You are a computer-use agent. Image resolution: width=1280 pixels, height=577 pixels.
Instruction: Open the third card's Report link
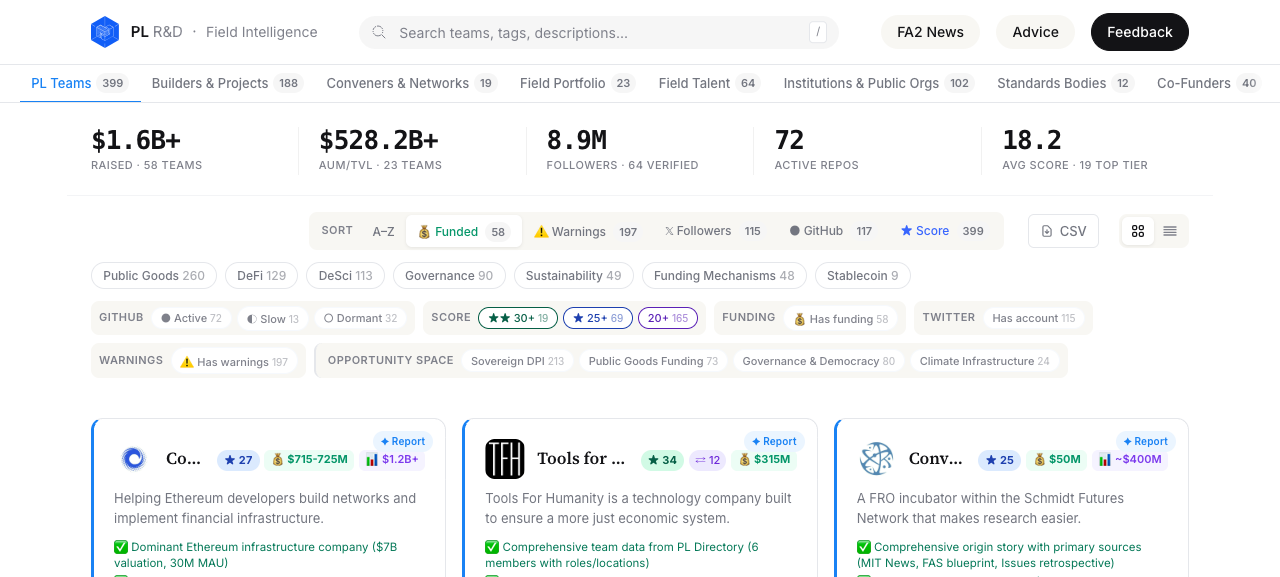point(1145,441)
